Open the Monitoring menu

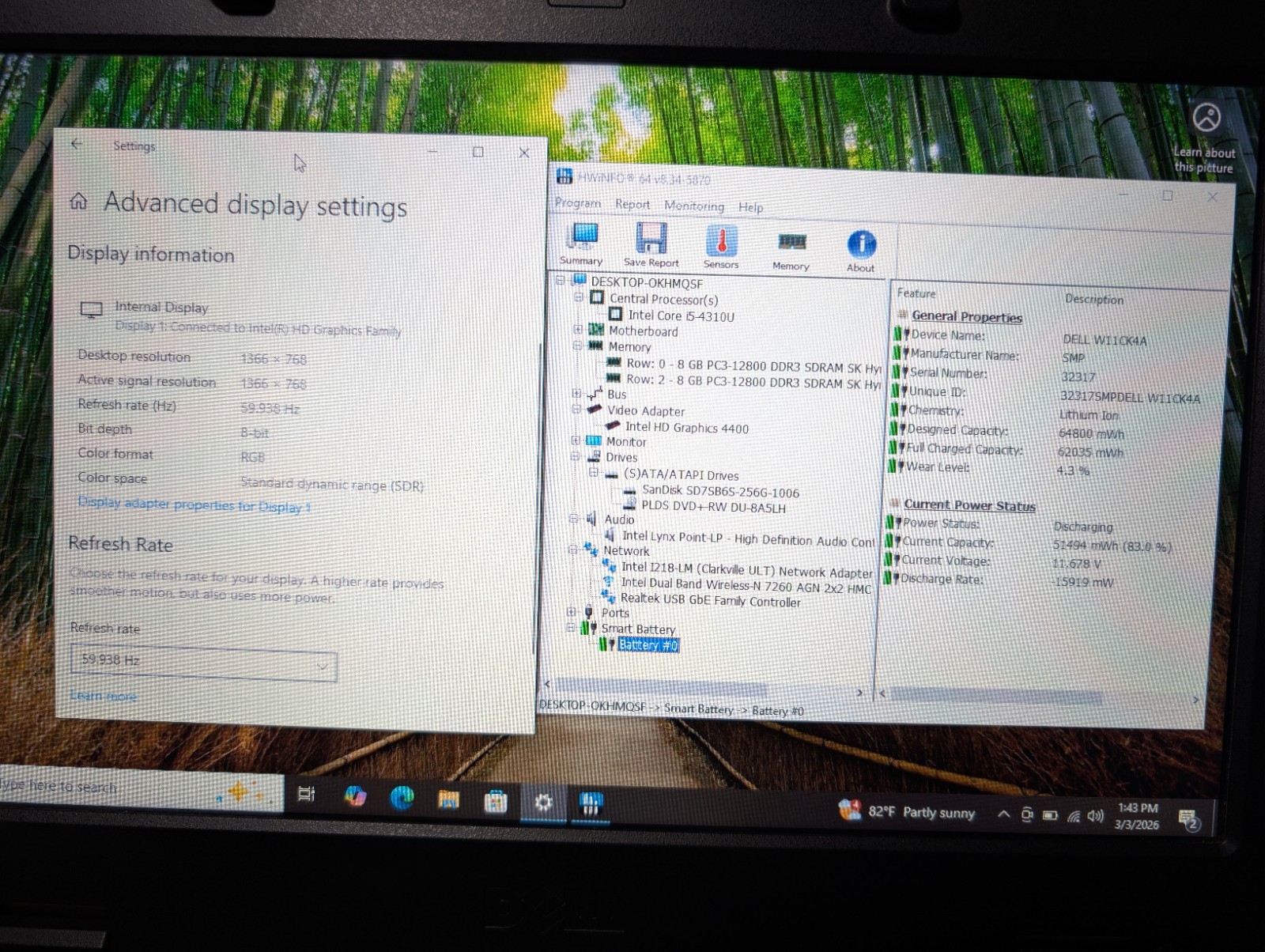[694, 206]
